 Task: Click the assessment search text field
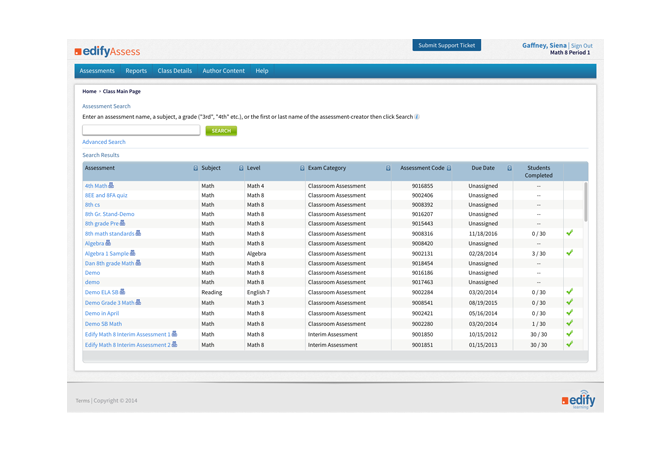click(141, 130)
